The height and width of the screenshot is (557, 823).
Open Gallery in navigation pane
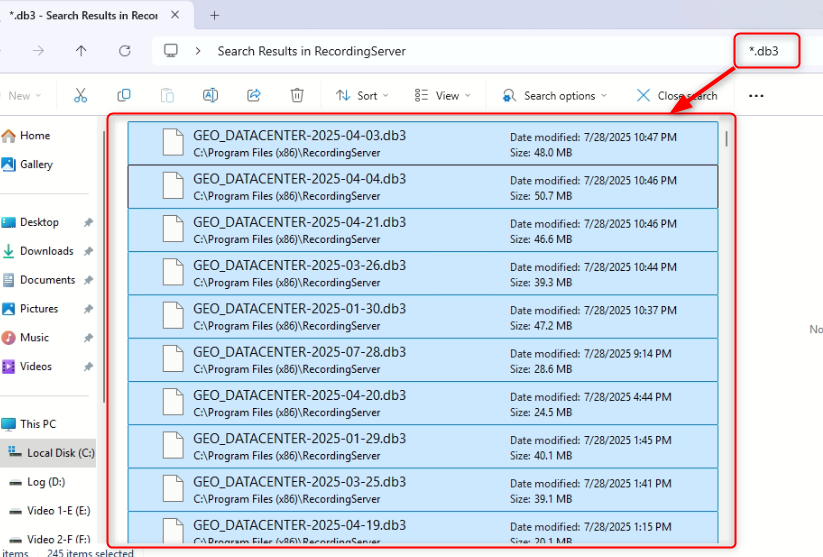(27, 164)
